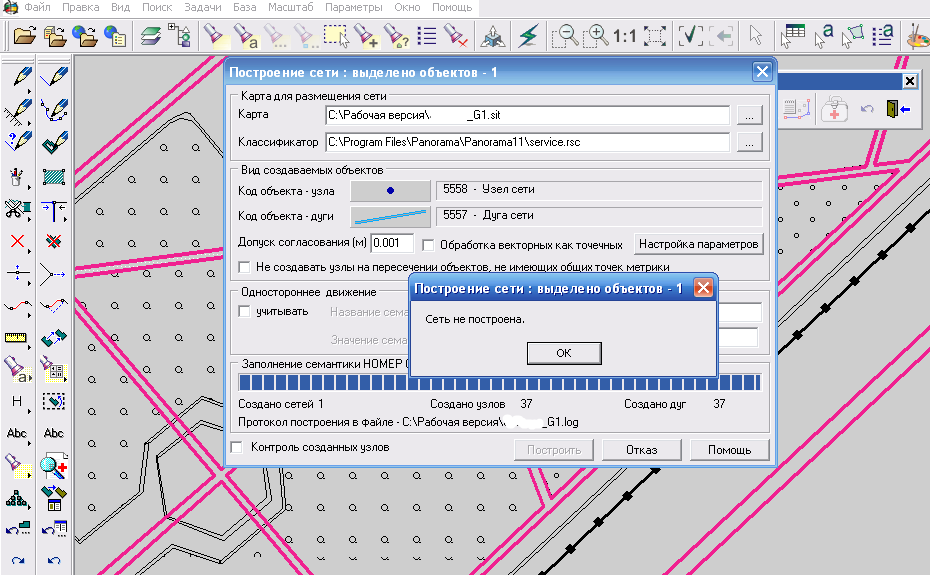930x575 pixels.
Task: Click the red X delete tool
Action: (17, 241)
